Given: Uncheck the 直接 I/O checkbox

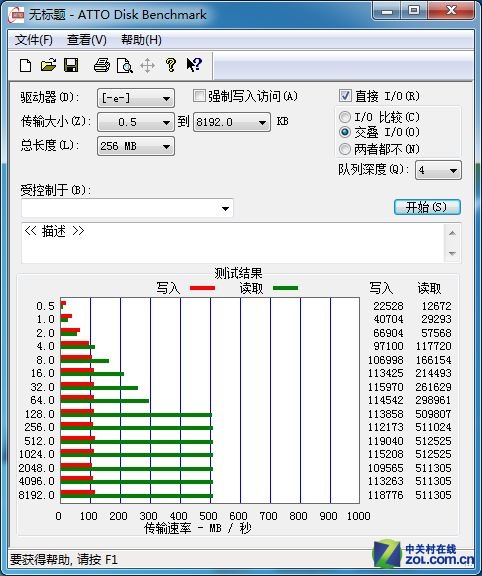Looking at the screenshot, I should 345,96.
